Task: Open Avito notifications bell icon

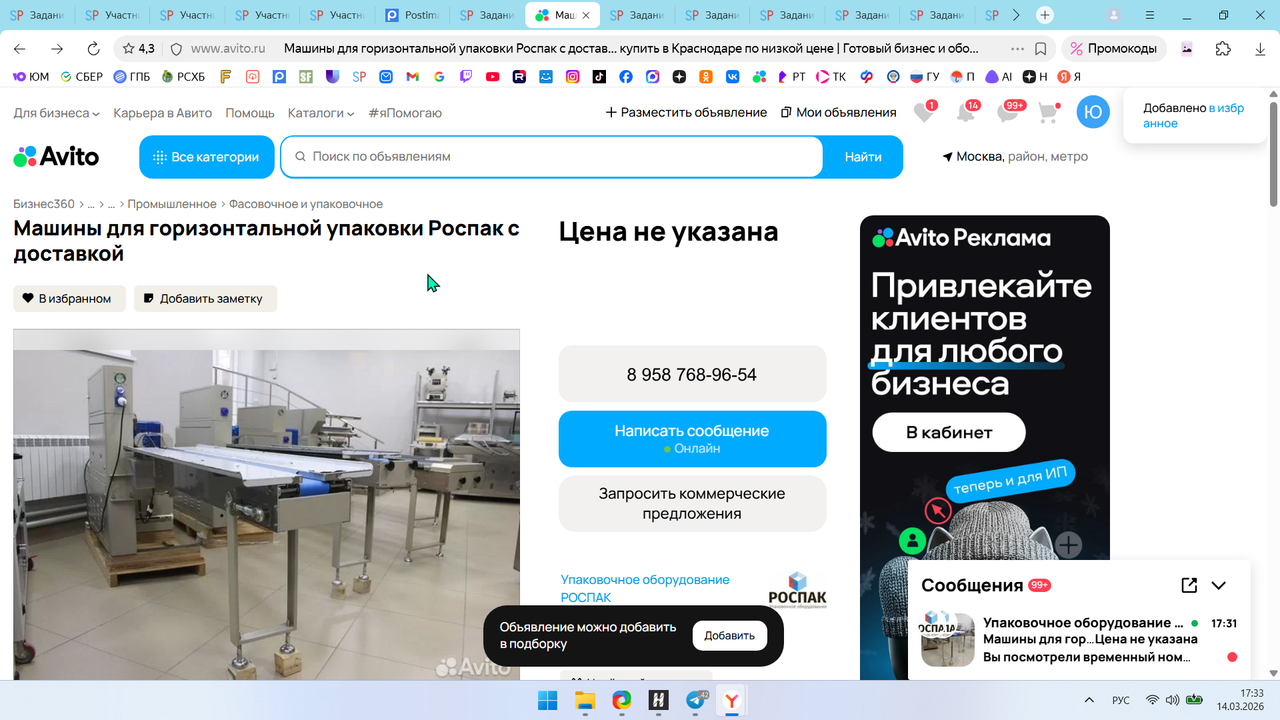Action: 966,113
